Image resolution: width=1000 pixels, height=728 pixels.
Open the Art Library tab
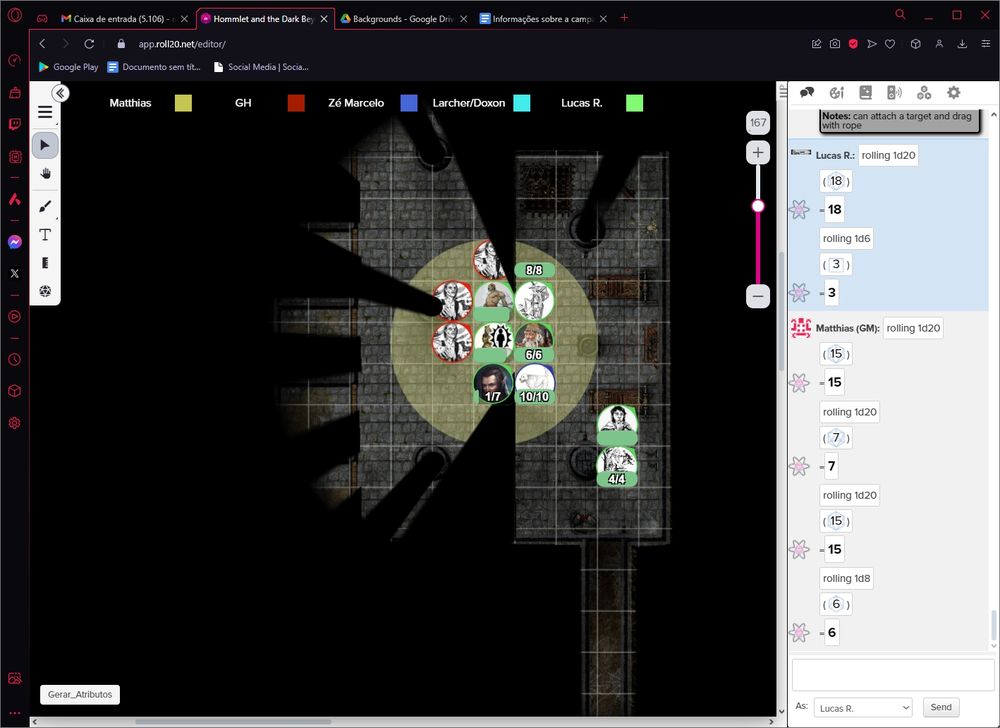point(837,93)
